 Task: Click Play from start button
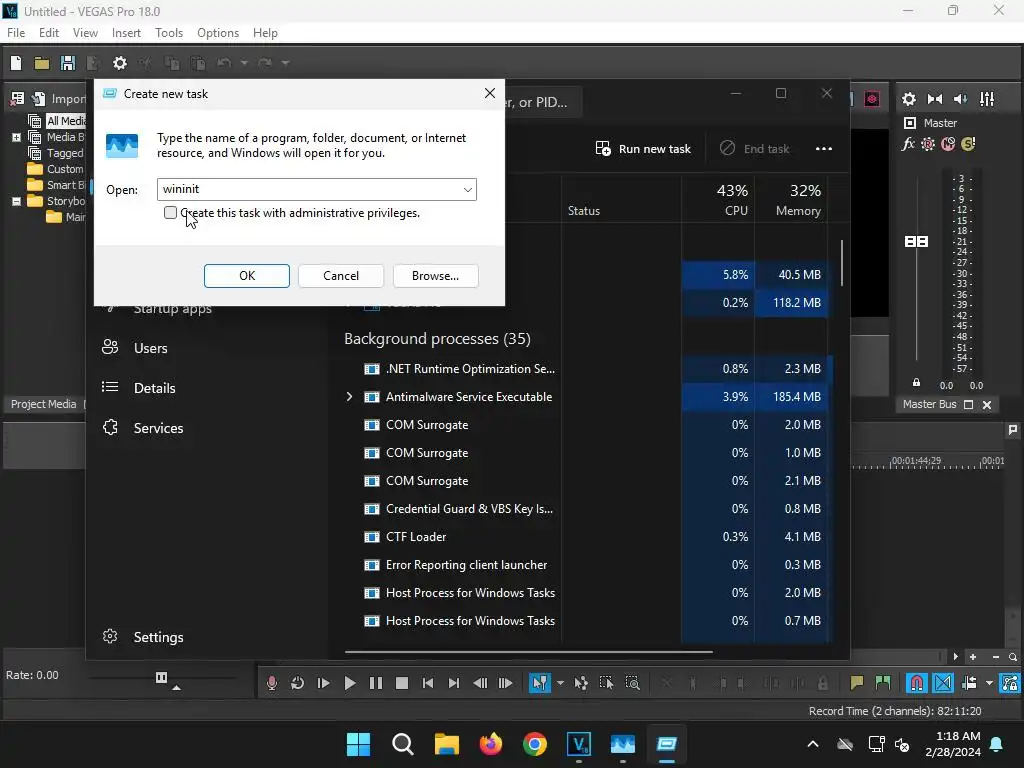[x=323, y=683]
